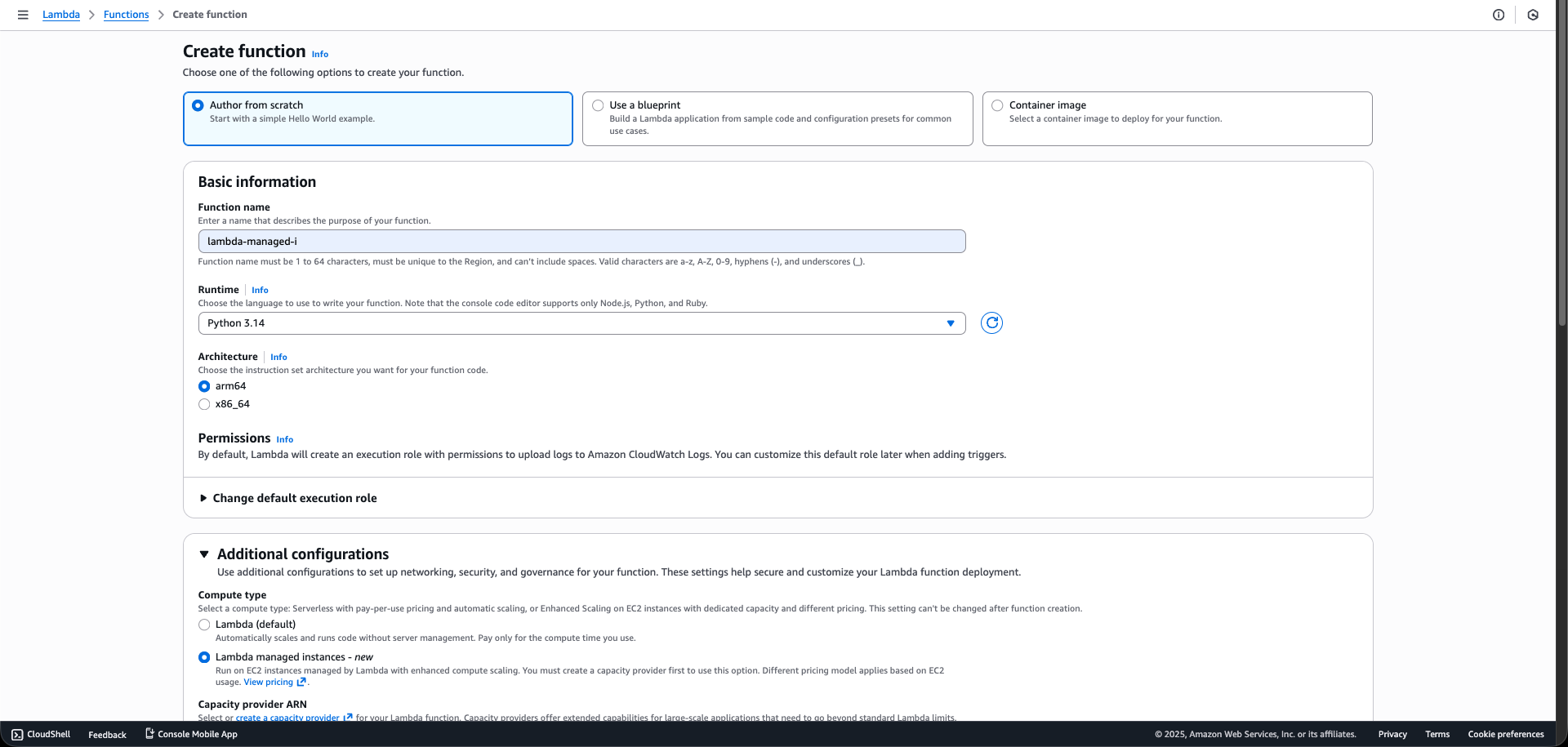Choose Lambda (default) compute type
The width and height of the screenshot is (1568, 747).
pyautogui.click(x=204, y=625)
